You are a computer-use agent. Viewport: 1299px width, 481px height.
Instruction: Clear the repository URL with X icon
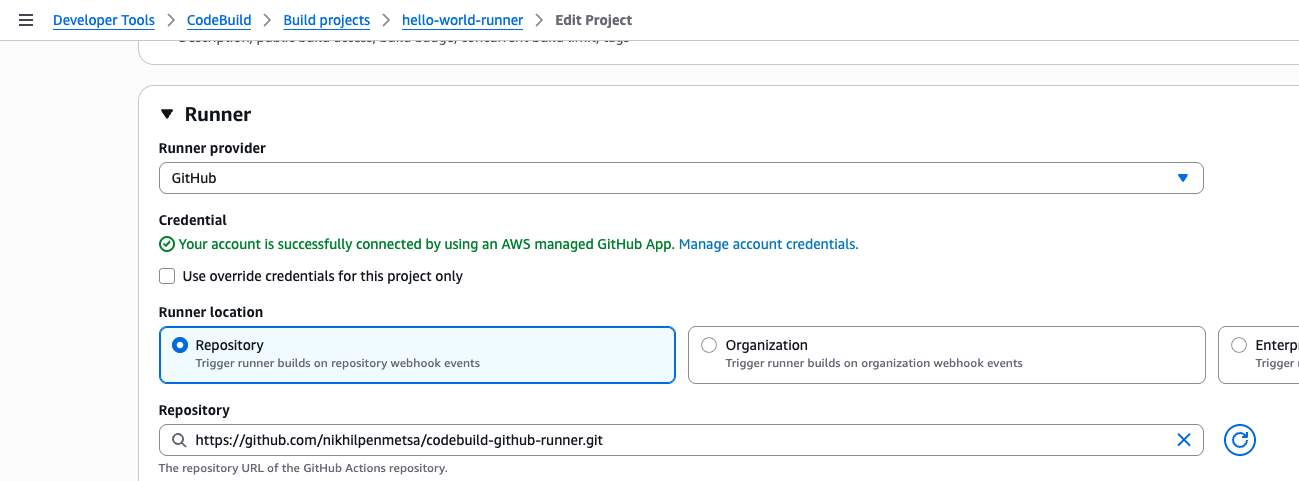point(1184,440)
